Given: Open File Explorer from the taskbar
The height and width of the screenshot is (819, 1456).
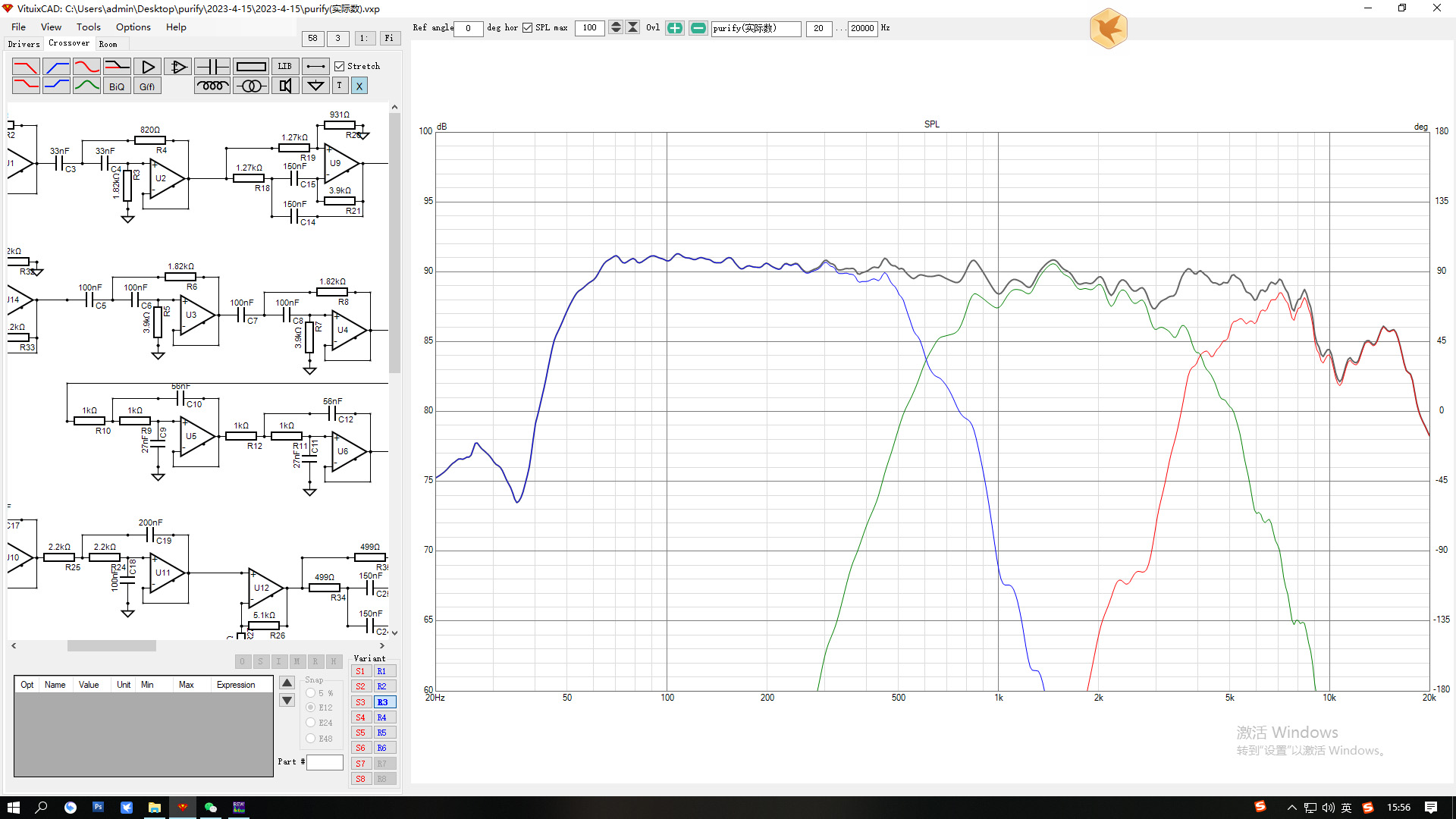Looking at the screenshot, I should [154, 808].
